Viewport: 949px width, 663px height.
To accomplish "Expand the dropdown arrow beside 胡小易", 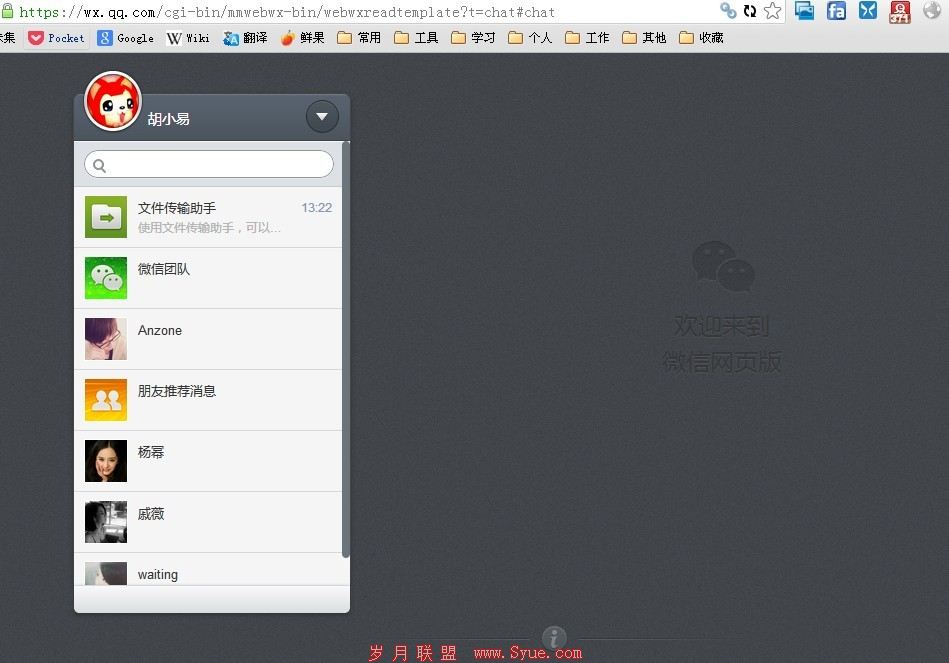I will [x=321, y=117].
